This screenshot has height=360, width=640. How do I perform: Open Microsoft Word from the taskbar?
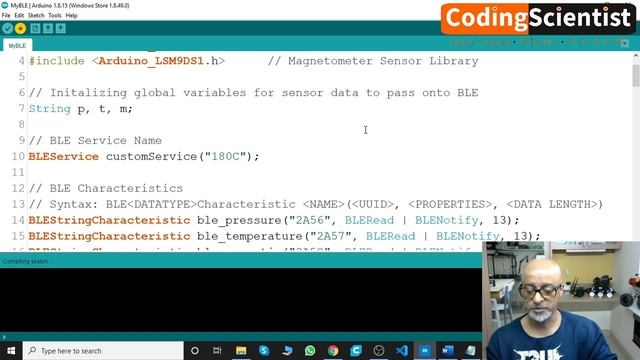pyautogui.click(x=447, y=351)
